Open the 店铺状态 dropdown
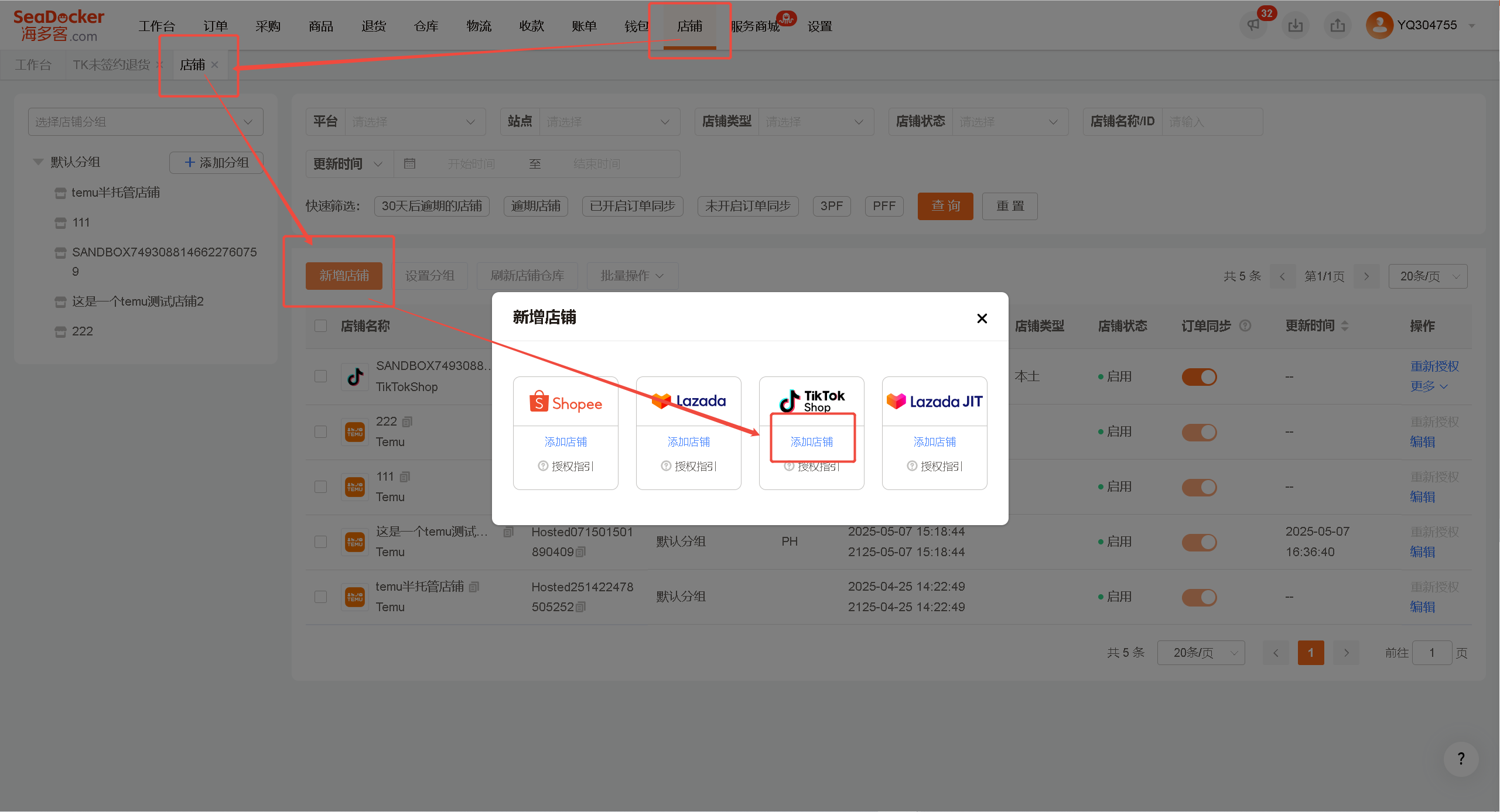 pyautogui.click(x=1010, y=122)
